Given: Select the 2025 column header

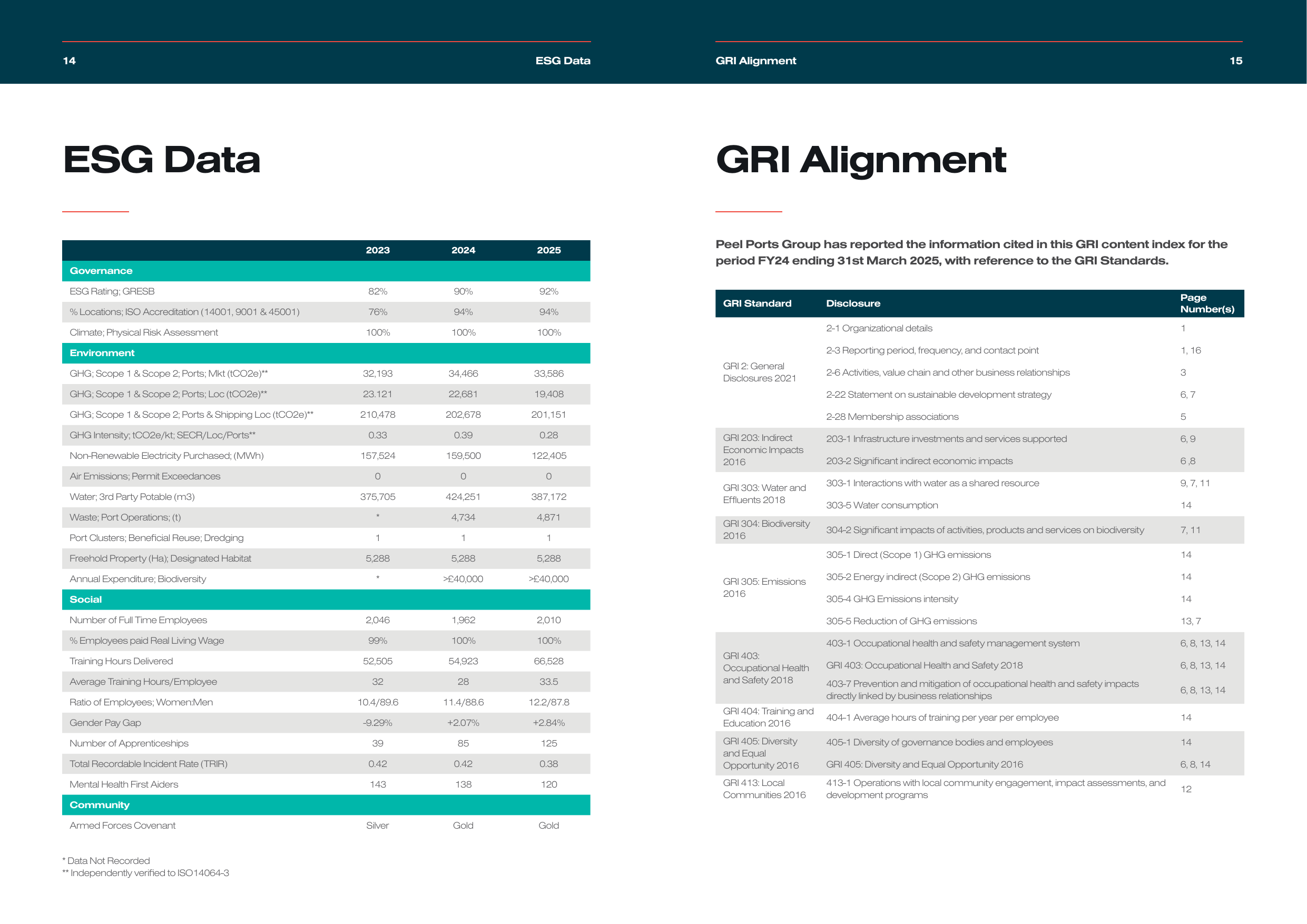Looking at the screenshot, I should [x=549, y=251].
